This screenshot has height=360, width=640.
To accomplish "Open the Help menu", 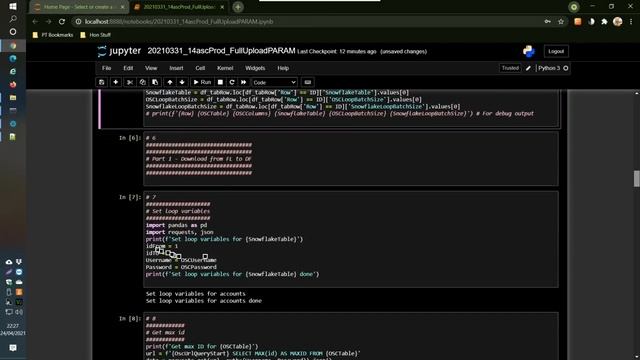I will pyautogui.click(x=283, y=68).
